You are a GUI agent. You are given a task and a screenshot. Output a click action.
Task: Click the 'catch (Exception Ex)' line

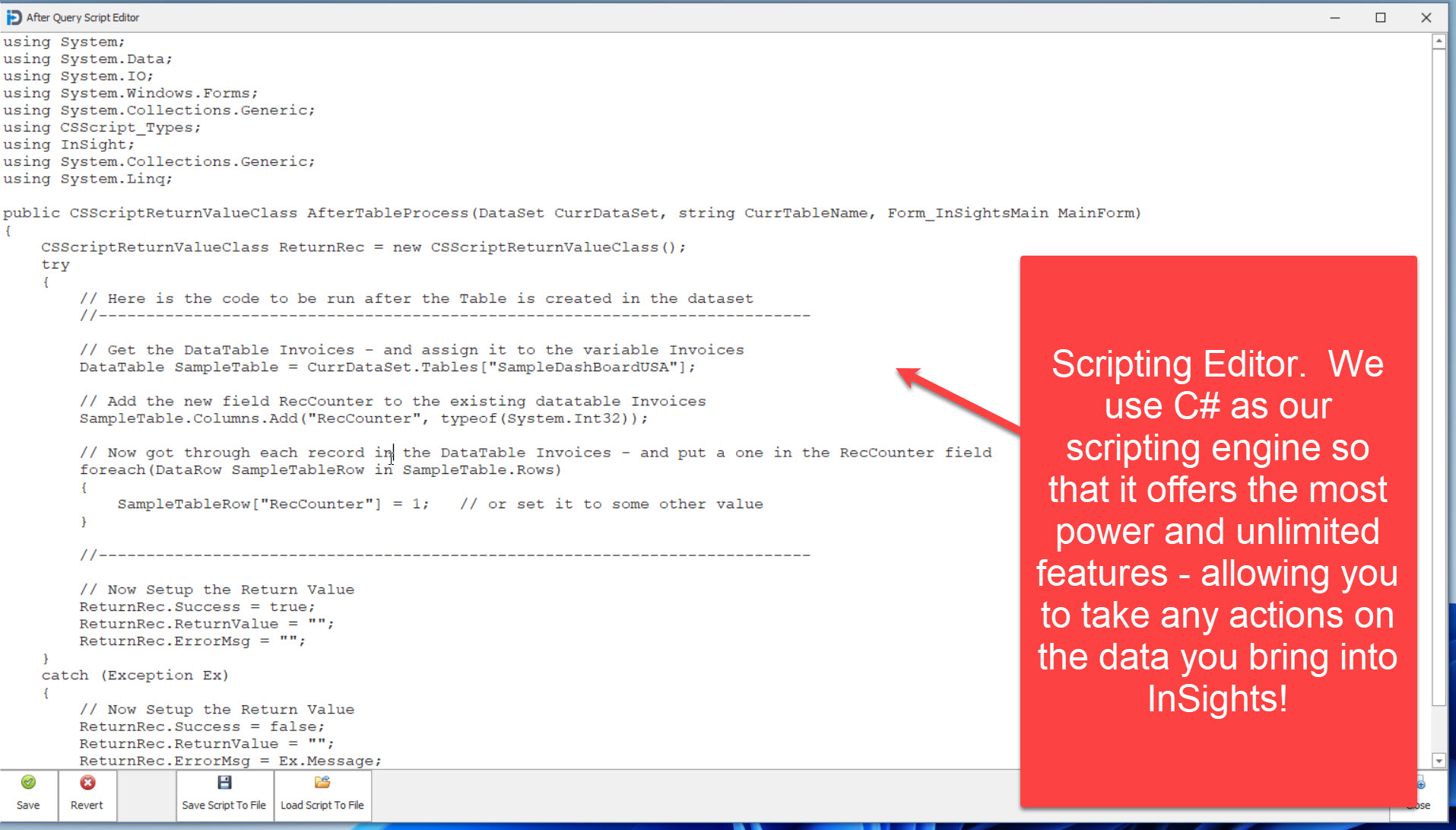135,676
